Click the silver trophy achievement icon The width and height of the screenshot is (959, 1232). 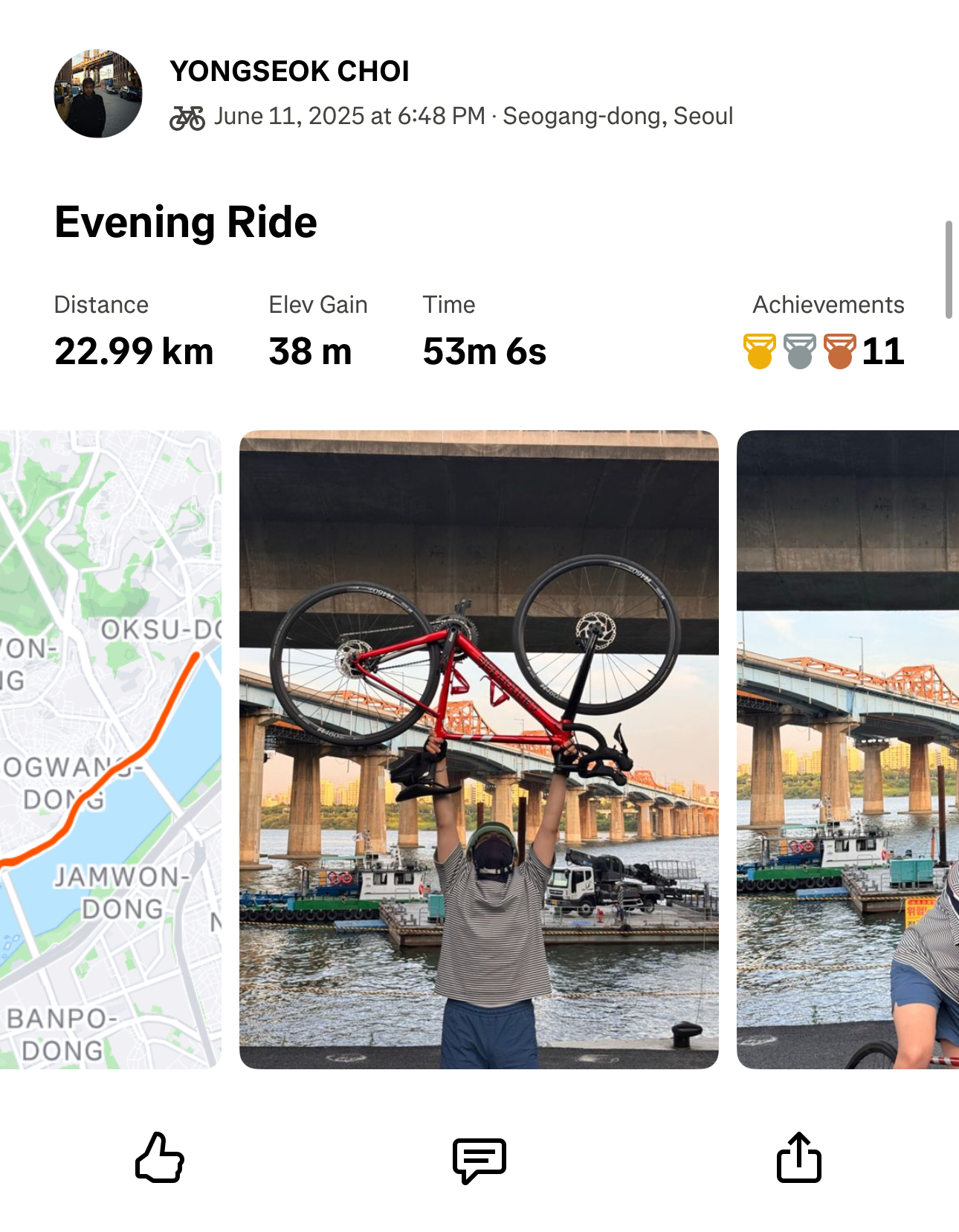pos(799,351)
